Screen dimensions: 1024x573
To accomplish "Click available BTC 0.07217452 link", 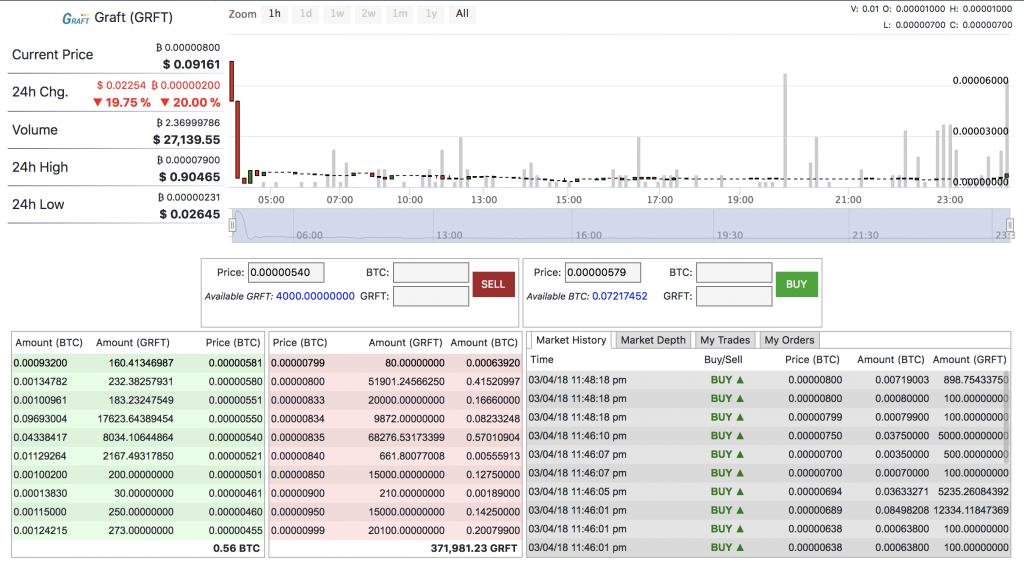I will [620, 296].
